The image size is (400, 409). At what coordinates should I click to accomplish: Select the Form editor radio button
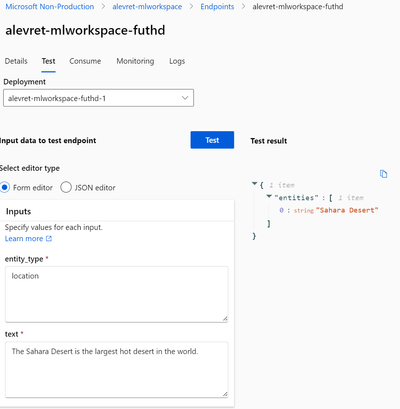click(x=5, y=187)
